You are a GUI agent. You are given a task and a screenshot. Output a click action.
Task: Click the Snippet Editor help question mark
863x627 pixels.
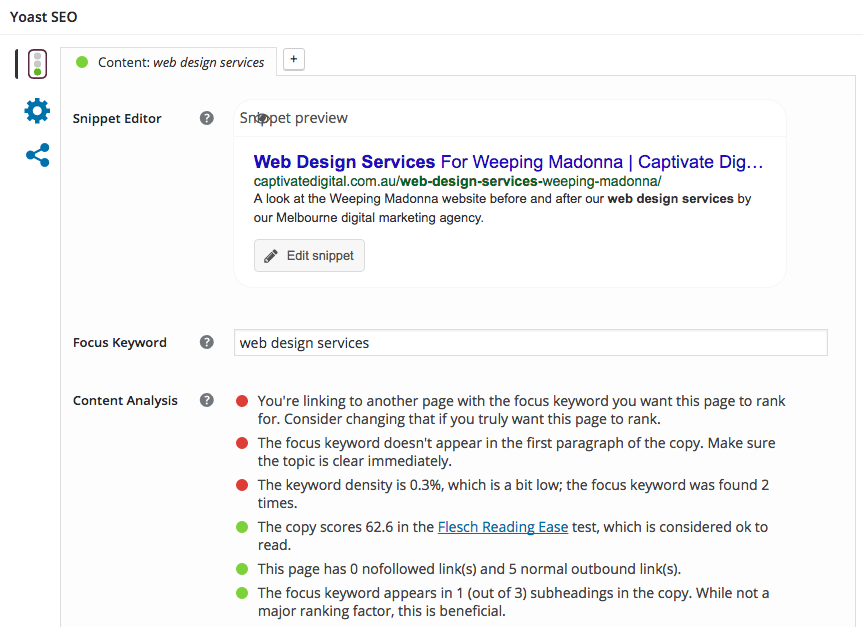(x=206, y=118)
